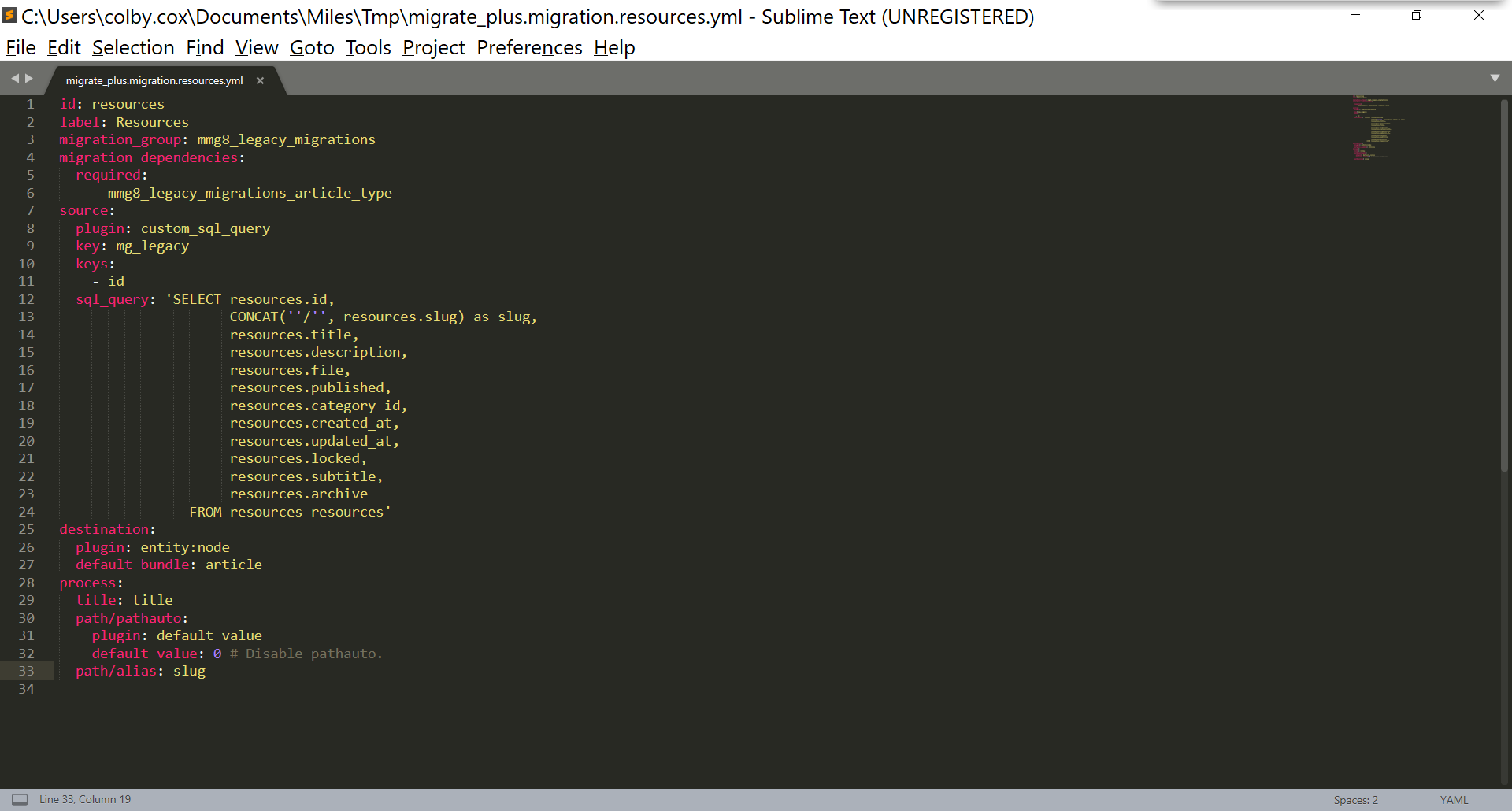This screenshot has width=1512, height=811.
Task: Open the tab list dropdown arrow
Action: coord(1494,79)
